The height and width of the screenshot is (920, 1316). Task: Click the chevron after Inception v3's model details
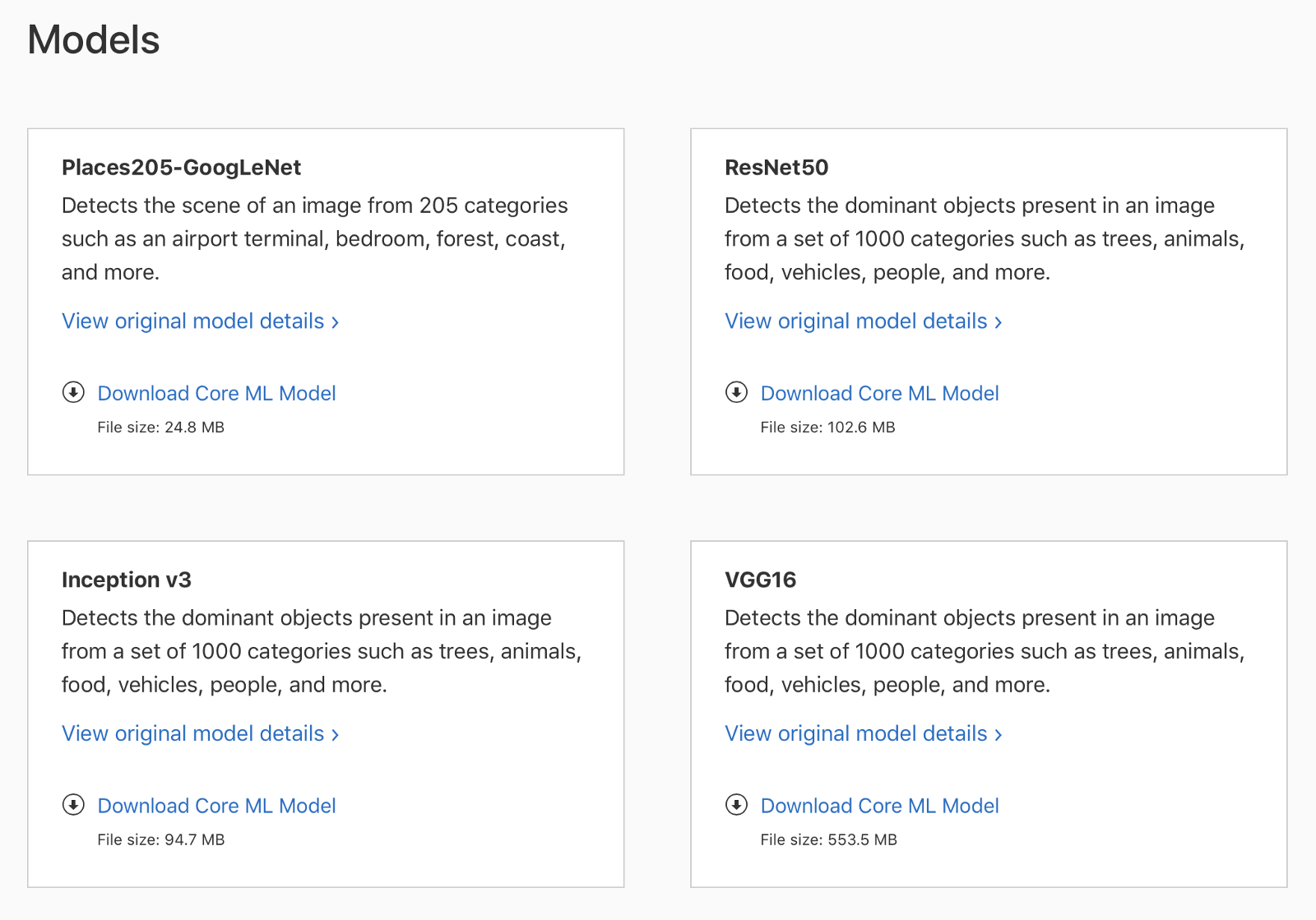(336, 735)
